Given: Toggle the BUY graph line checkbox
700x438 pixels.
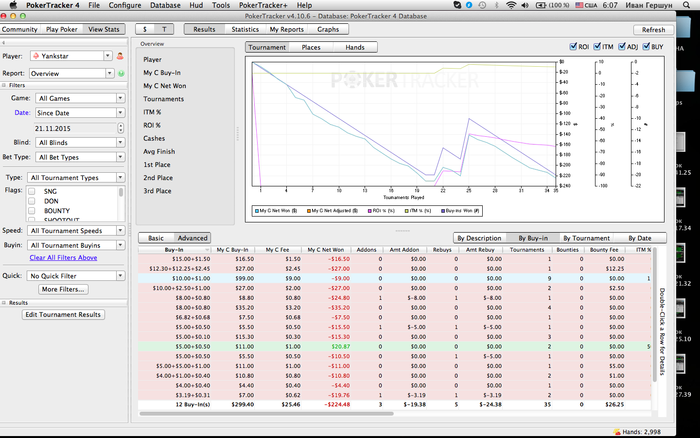Looking at the screenshot, I should click(646, 46).
